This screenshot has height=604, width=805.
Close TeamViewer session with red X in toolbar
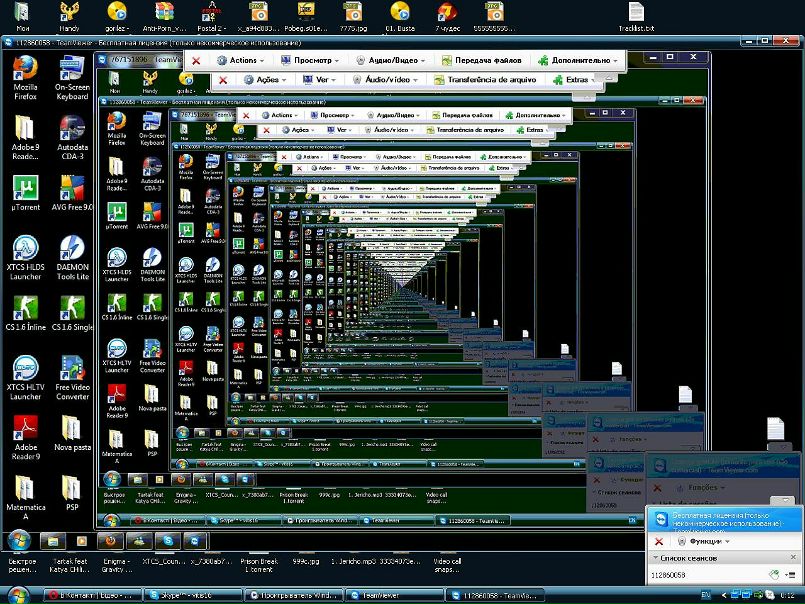point(196,60)
